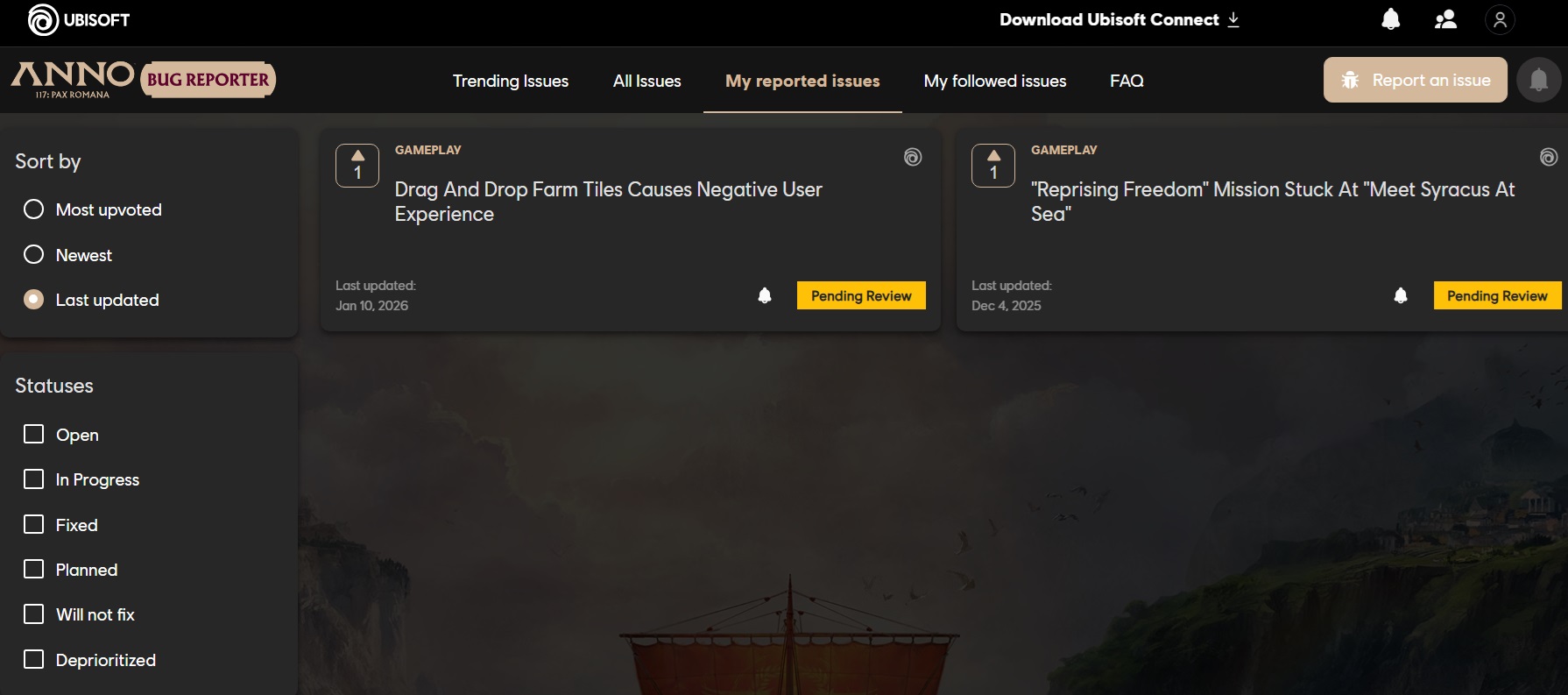Toggle follow bell on Reprising Freedom card
Image resolution: width=1568 pixels, height=695 pixels.
1401,295
